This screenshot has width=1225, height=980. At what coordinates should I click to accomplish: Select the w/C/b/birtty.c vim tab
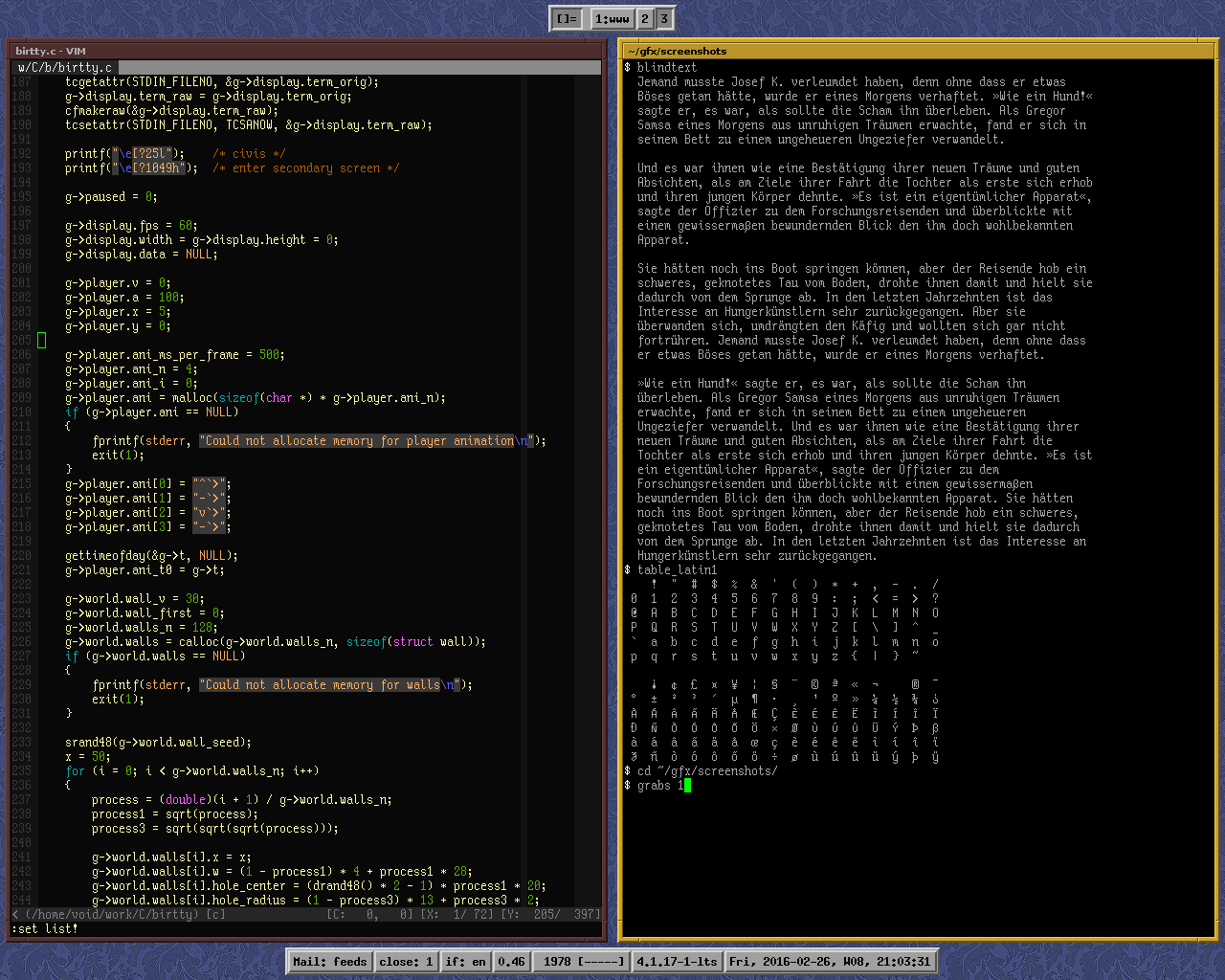[x=65, y=67]
